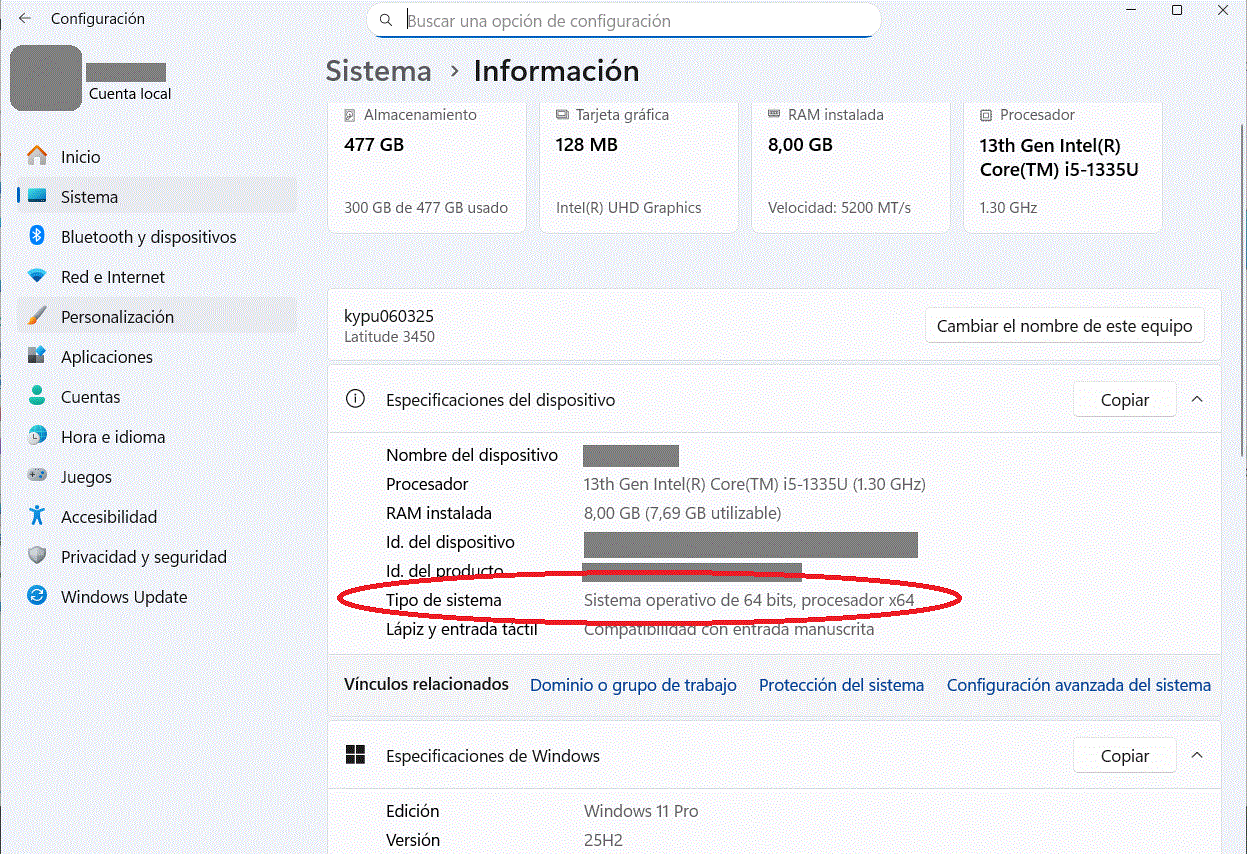Click the back arrow to exit Configuración

(23, 17)
